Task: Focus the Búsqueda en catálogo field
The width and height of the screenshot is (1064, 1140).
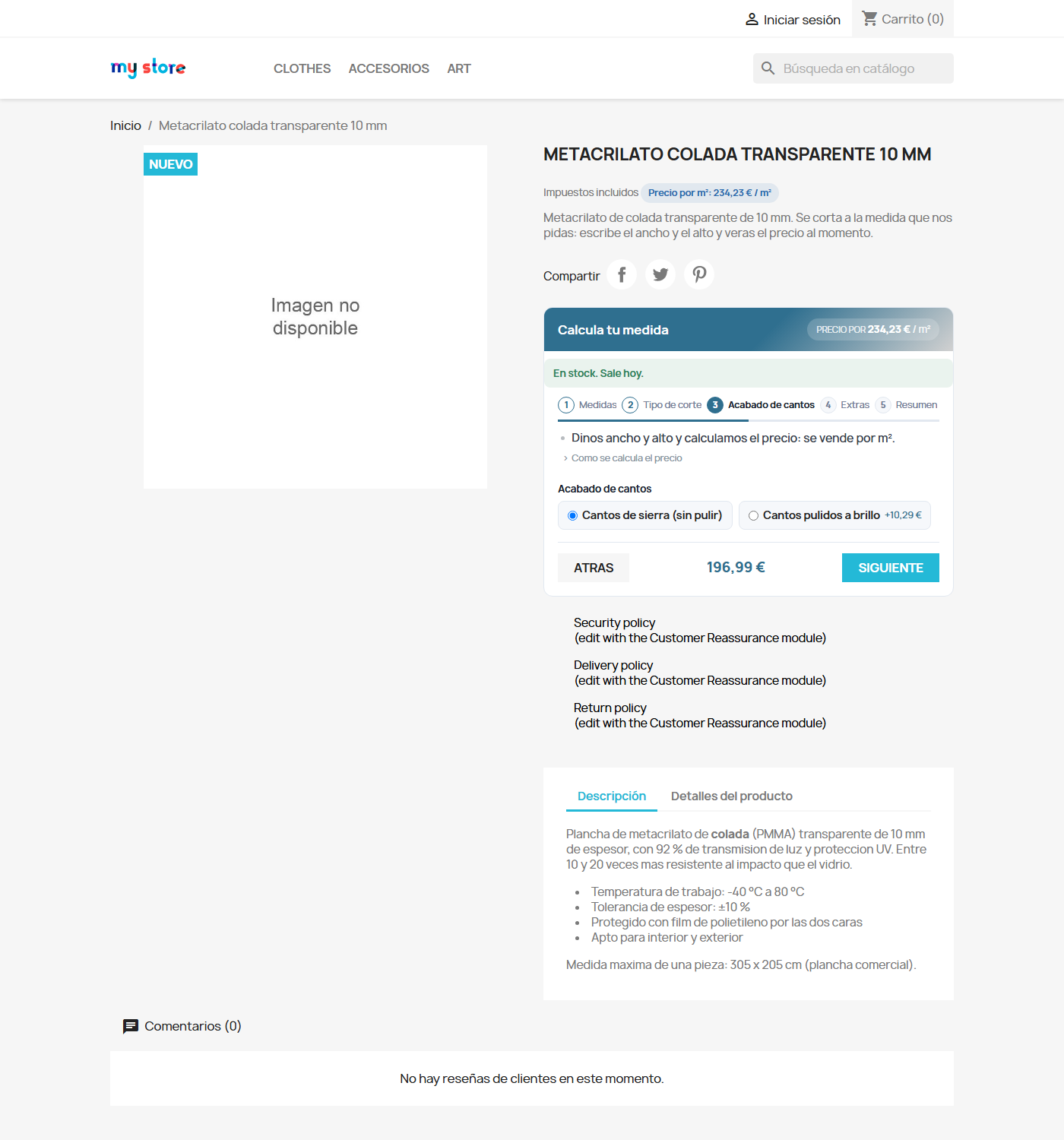Action: [x=853, y=68]
